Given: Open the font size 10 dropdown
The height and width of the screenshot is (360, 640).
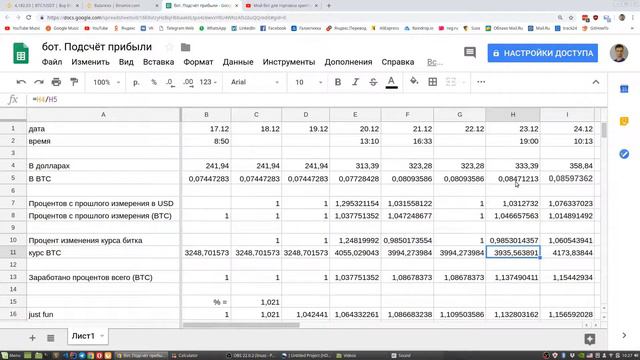Looking at the screenshot, I should 309,82.
